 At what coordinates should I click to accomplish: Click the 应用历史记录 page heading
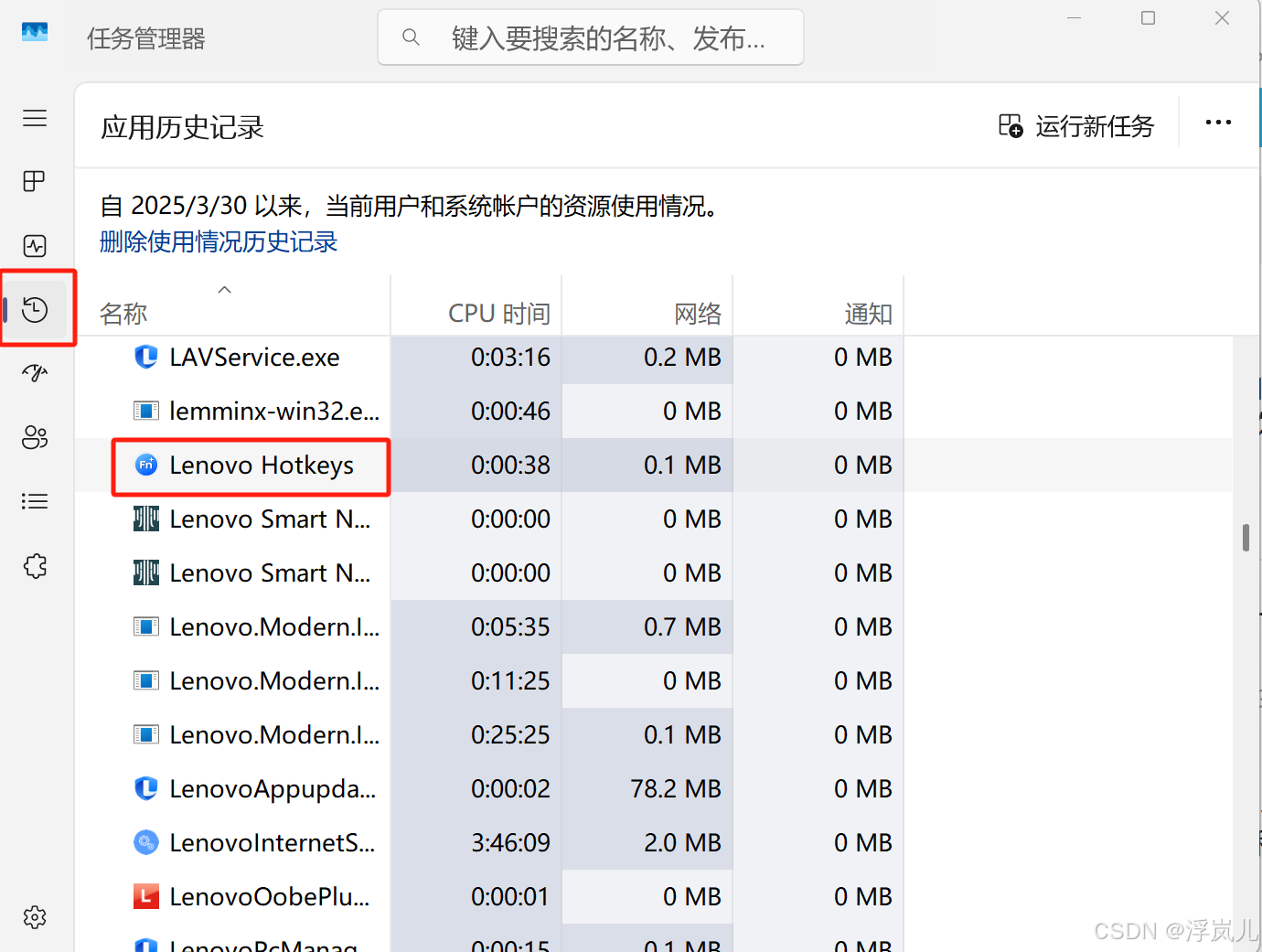tap(182, 127)
